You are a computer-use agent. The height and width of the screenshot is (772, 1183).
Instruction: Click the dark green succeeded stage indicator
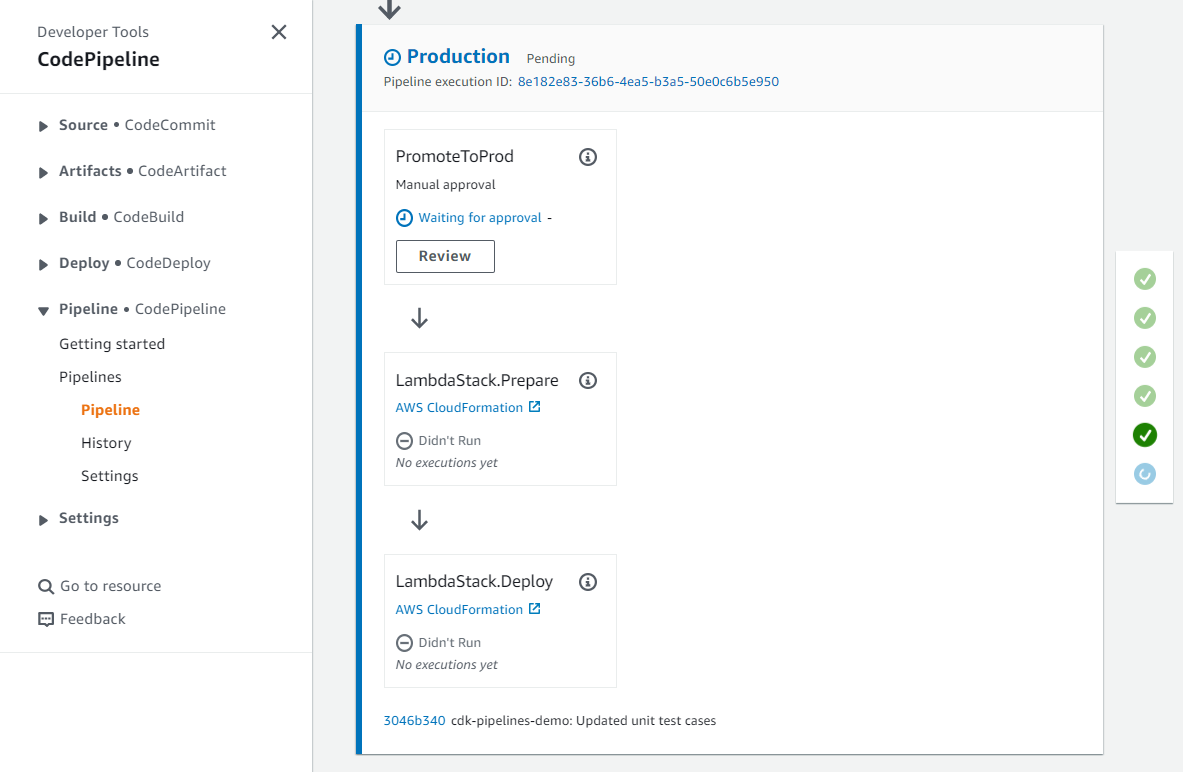coord(1145,435)
